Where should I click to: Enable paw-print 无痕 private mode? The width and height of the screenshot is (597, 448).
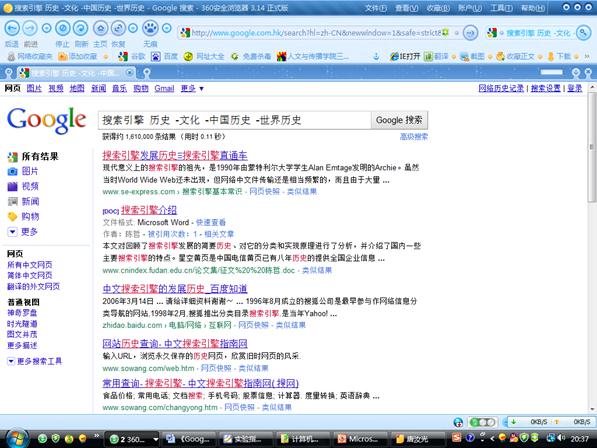(x=150, y=28)
